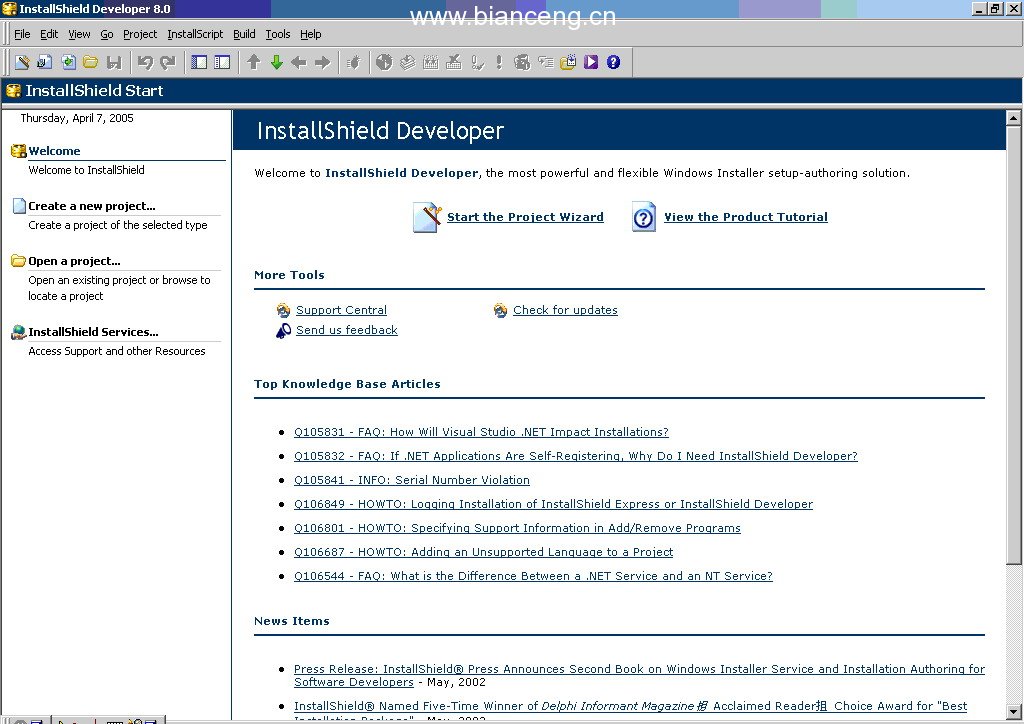Click the Project Wizard icon beside Start link
The height and width of the screenshot is (724, 1024).
(428, 217)
